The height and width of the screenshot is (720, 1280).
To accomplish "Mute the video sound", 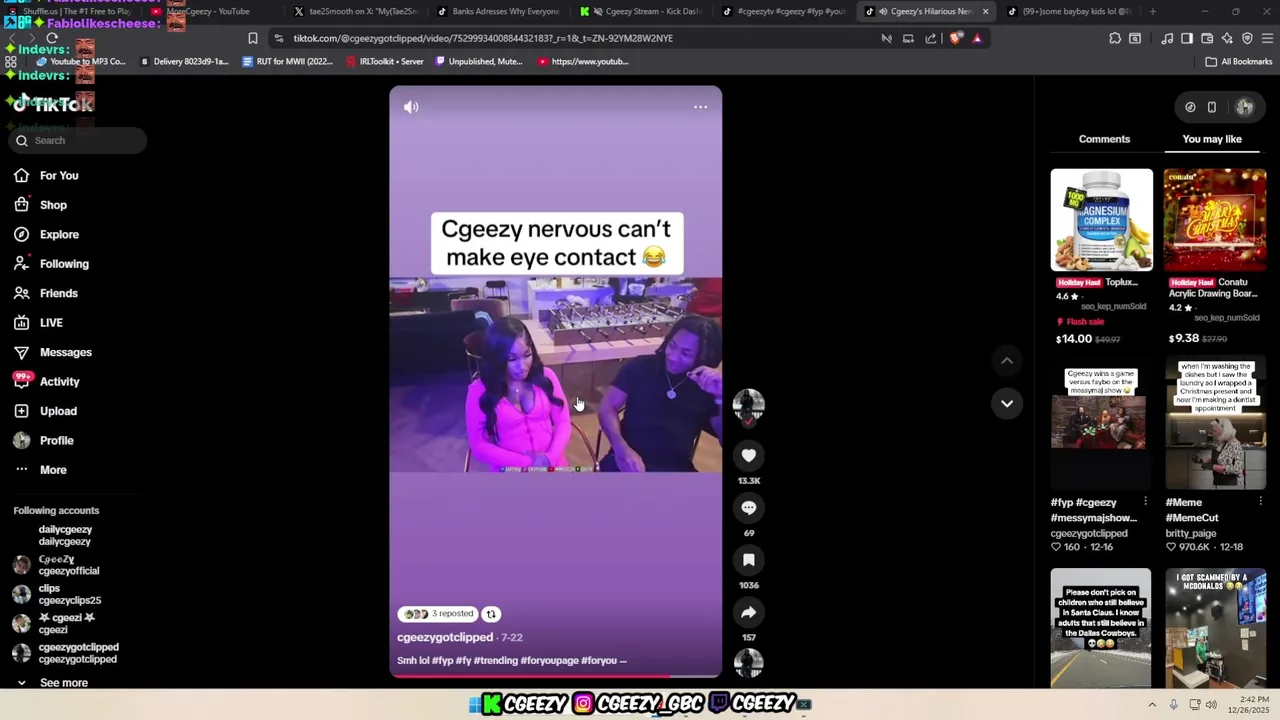I will [411, 107].
